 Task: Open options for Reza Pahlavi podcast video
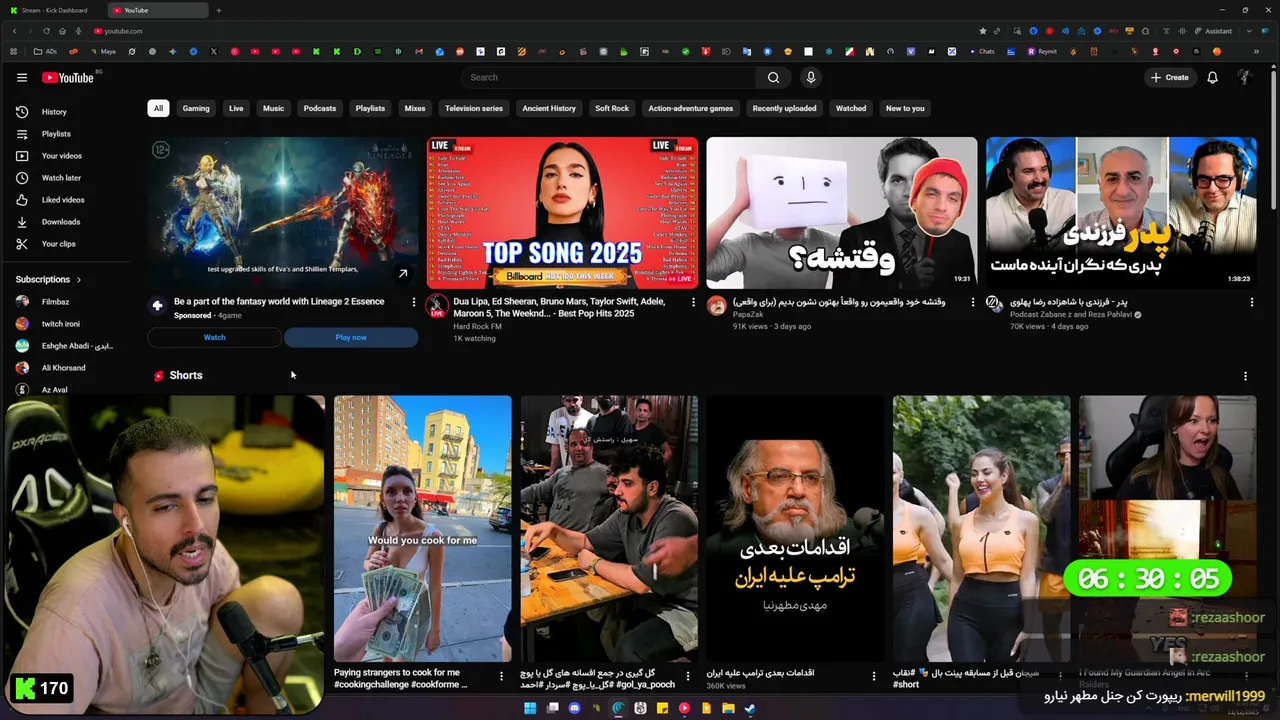(x=1251, y=302)
